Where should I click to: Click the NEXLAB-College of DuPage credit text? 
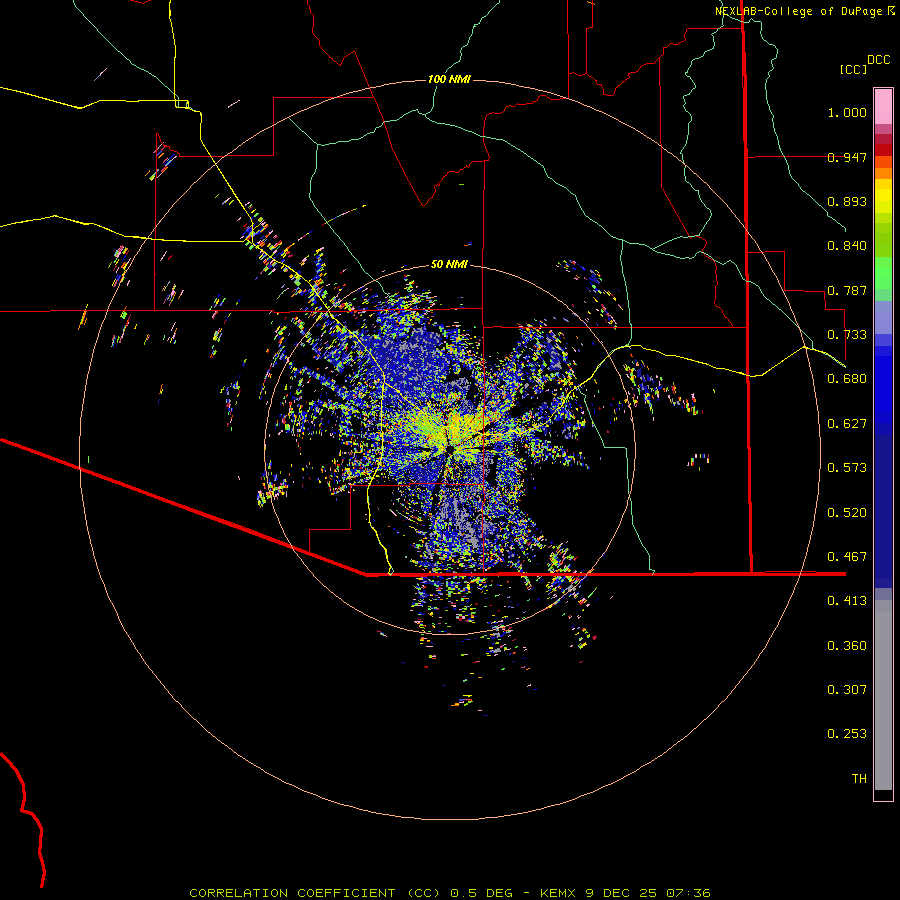pyautogui.click(x=798, y=11)
